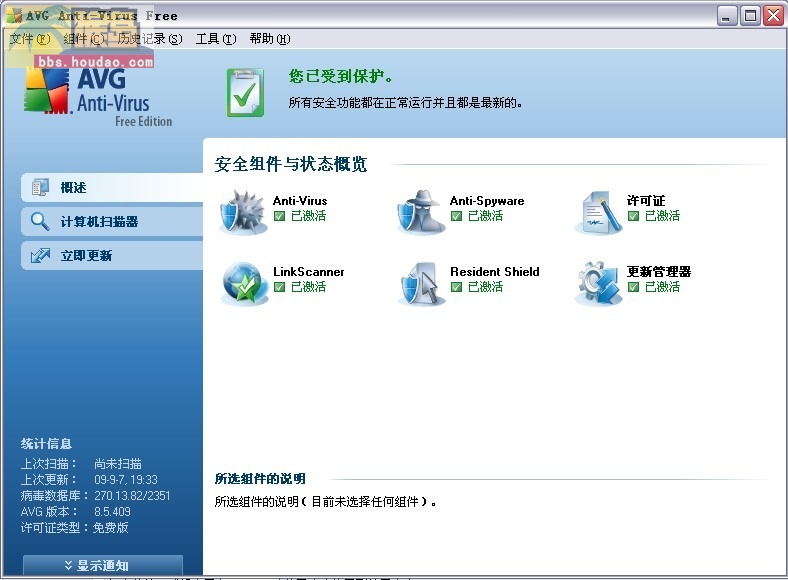
Task: Click the LinkScanner 已激活 check mark
Action: [x=279, y=287]
